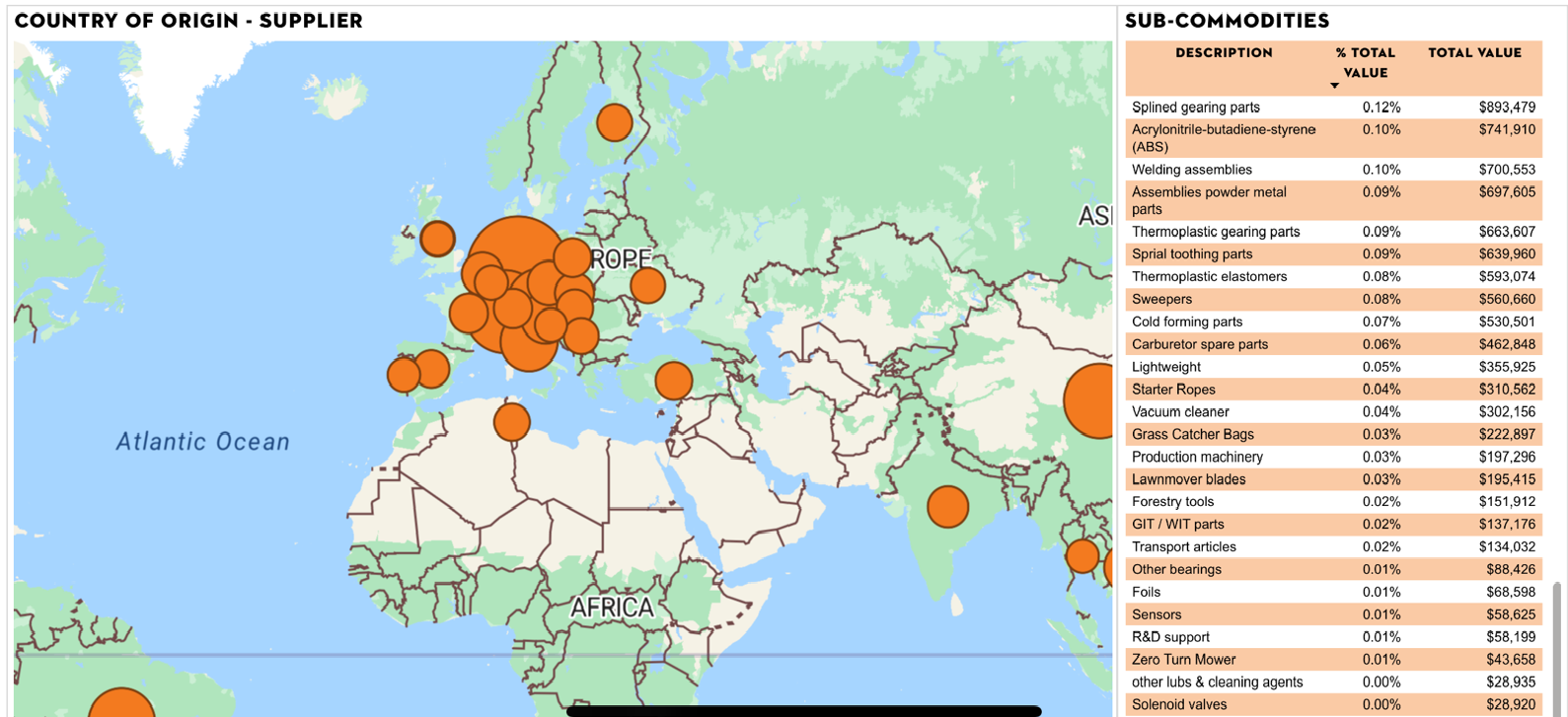Select the Sprial toothing parts row
The width and height of the screenshot is (1568, 717).
click(x=1333, y=253)
